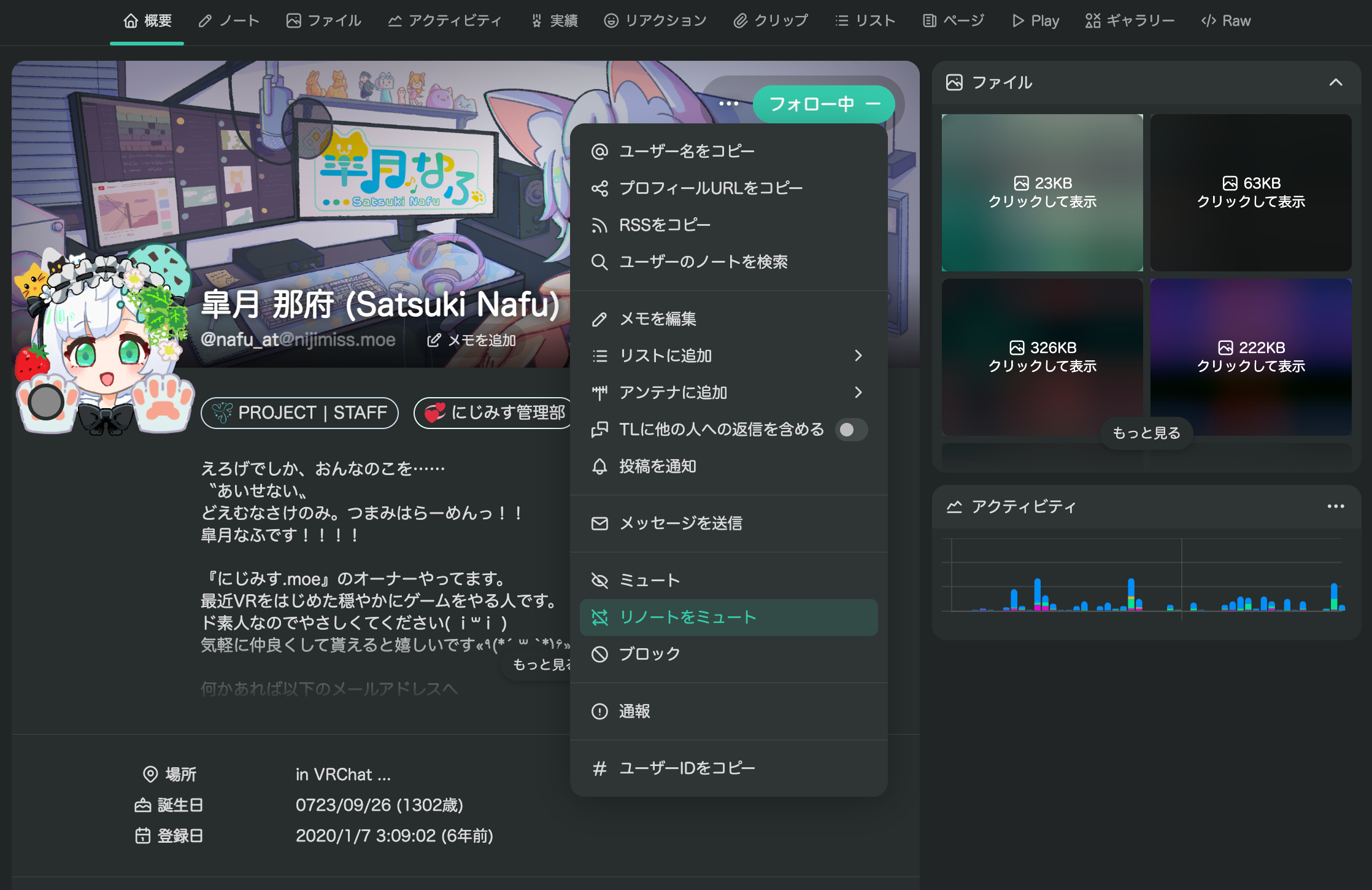Open the ページ tab
This screenshot has height=890, width=1372.
tap(954, 21)
